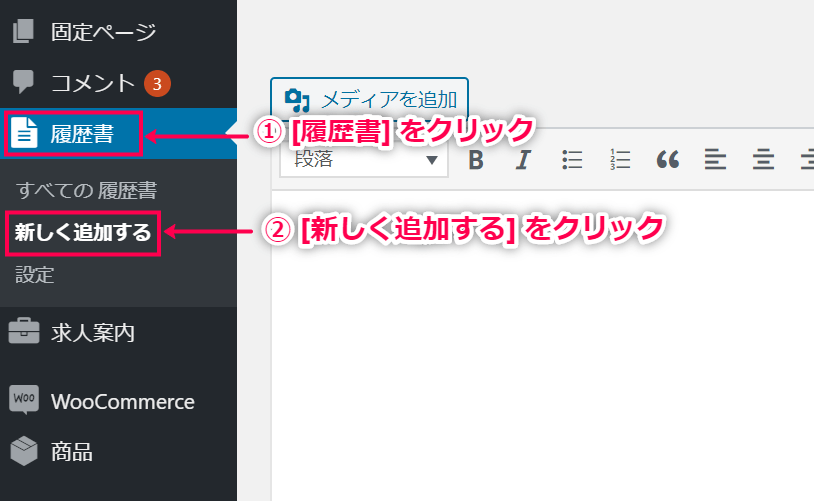Insert a numbered list
This screenshot has width=814, height=501.
(619, 159)
